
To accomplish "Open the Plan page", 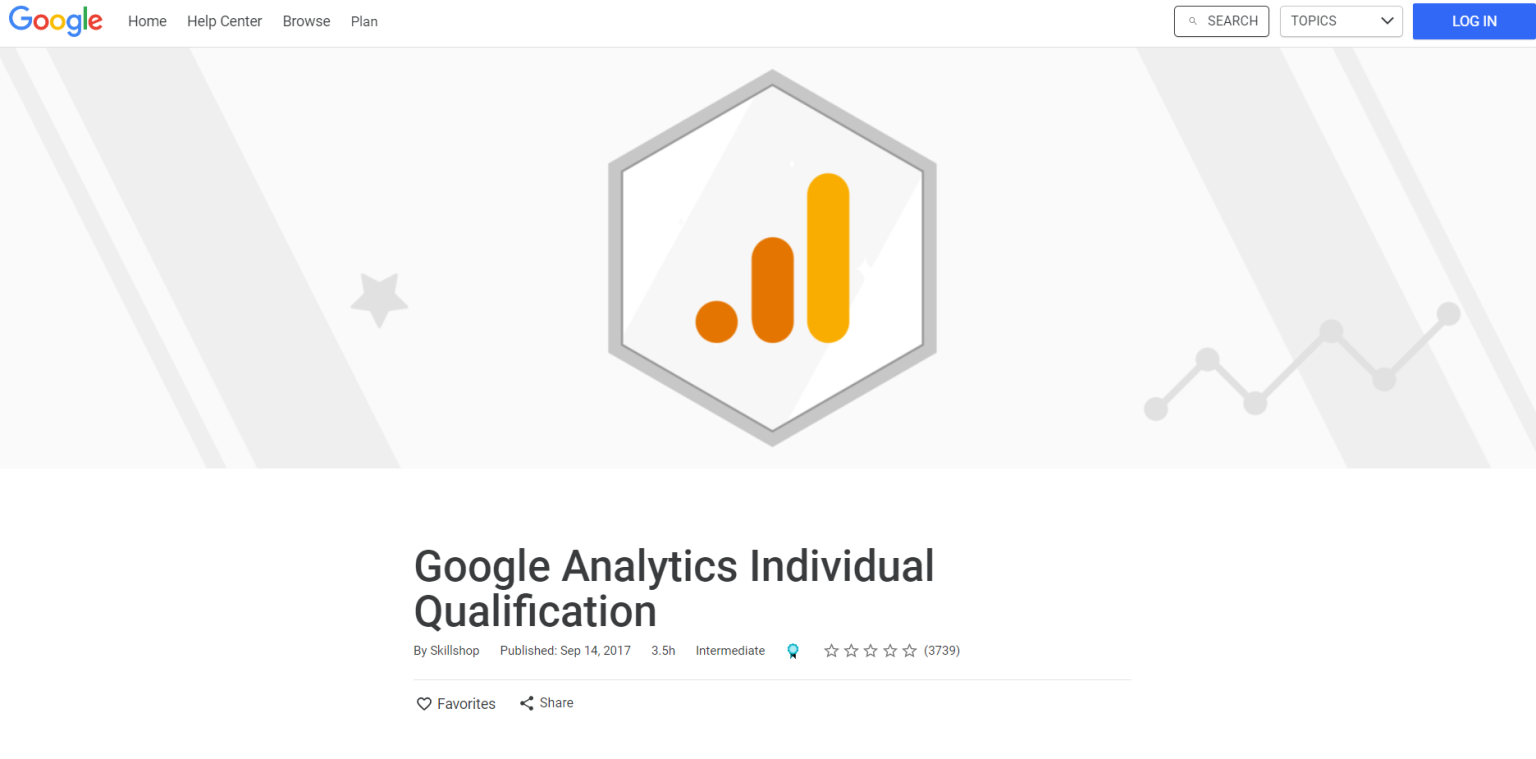I will coord(364,20).
